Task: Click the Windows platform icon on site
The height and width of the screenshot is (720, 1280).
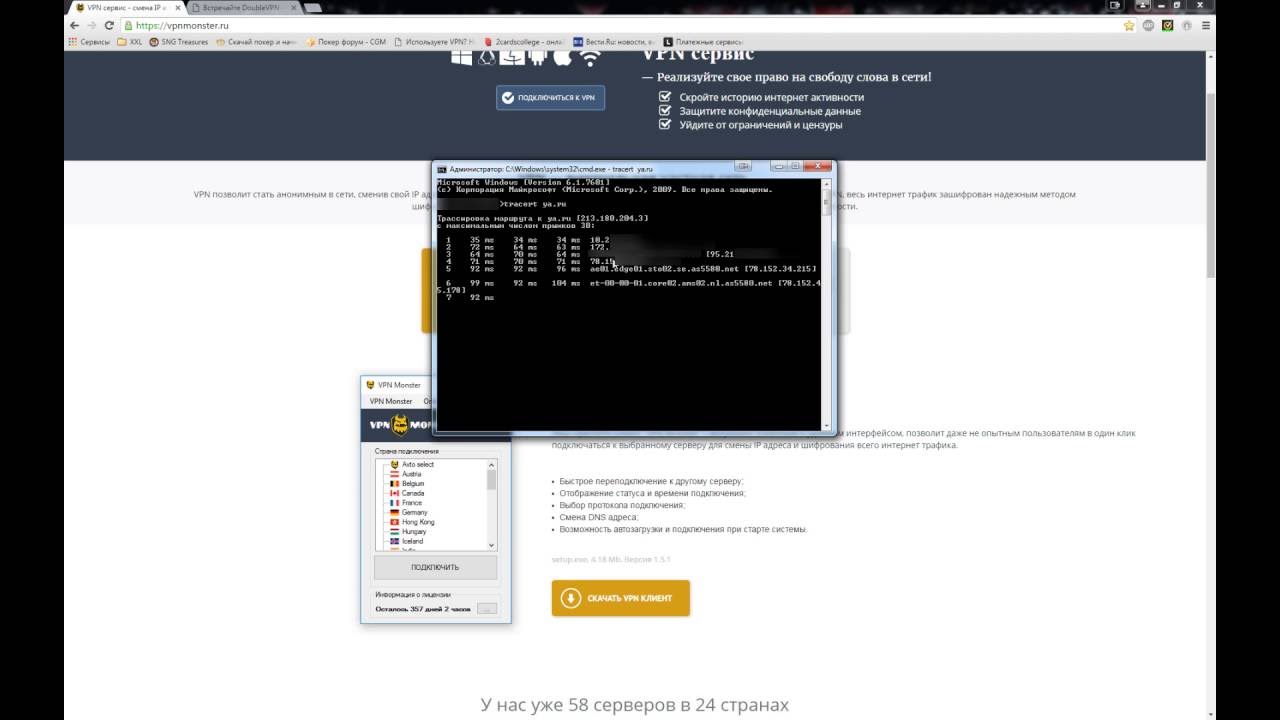Action: coord(461,58)
